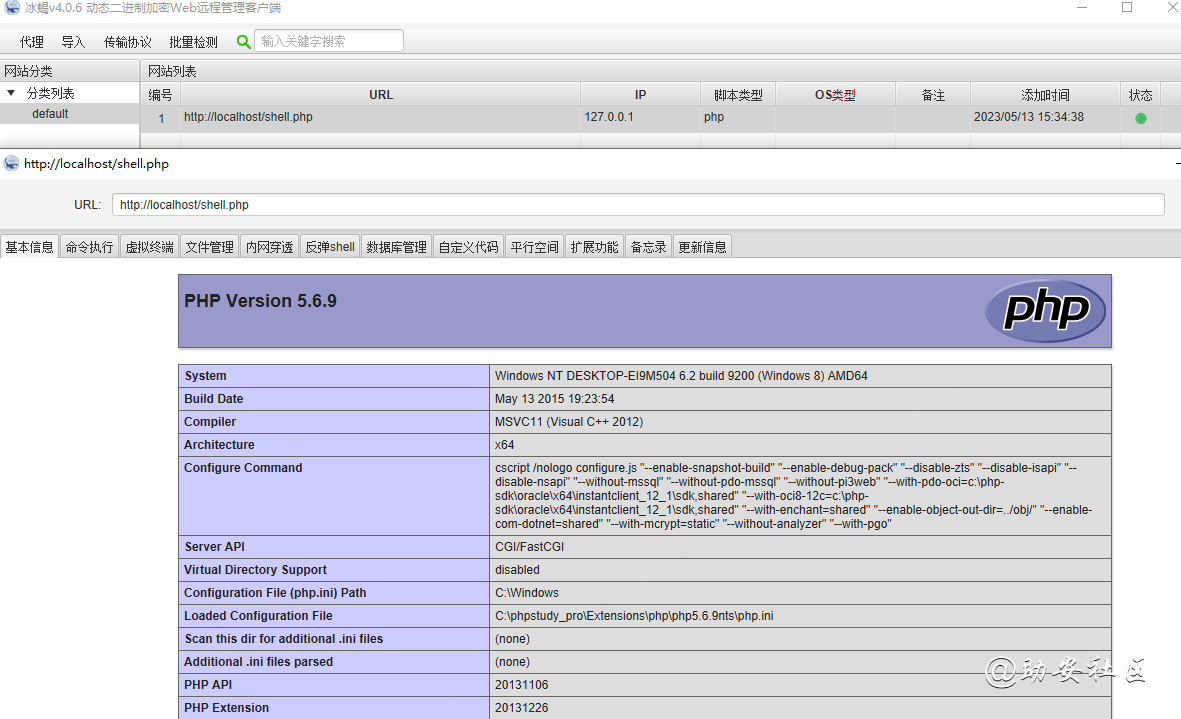Click the Configure Command label
The height and width of the screenshot is (719, 1181).
click(243, 468)
